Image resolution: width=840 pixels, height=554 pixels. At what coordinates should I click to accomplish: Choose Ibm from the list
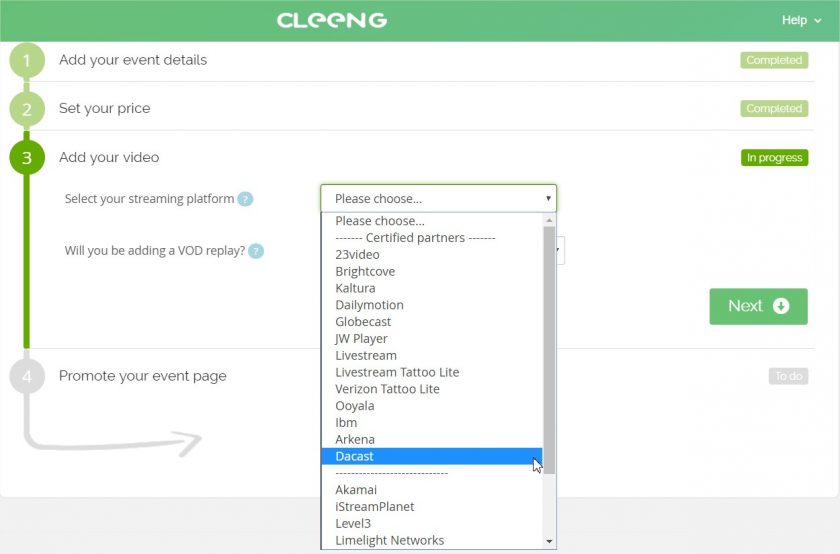[432, 422]
